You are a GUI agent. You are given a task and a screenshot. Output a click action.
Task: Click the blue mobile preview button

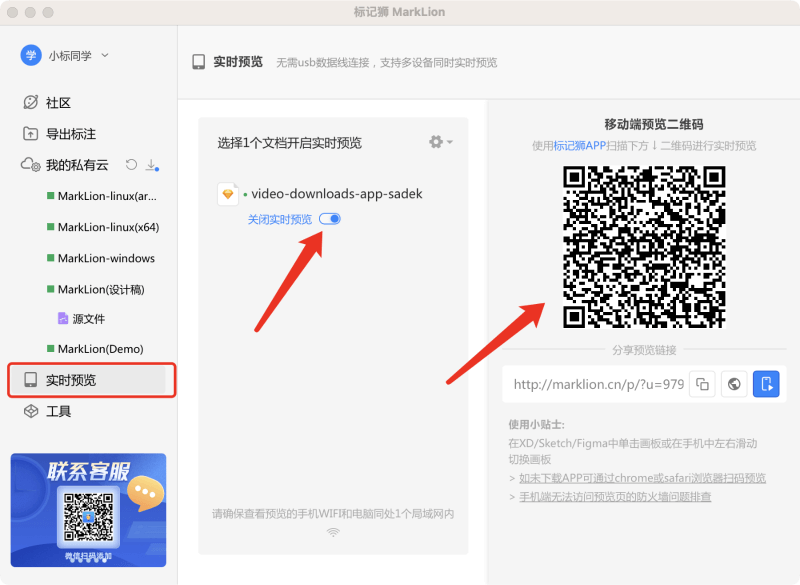tap(766, 384)
